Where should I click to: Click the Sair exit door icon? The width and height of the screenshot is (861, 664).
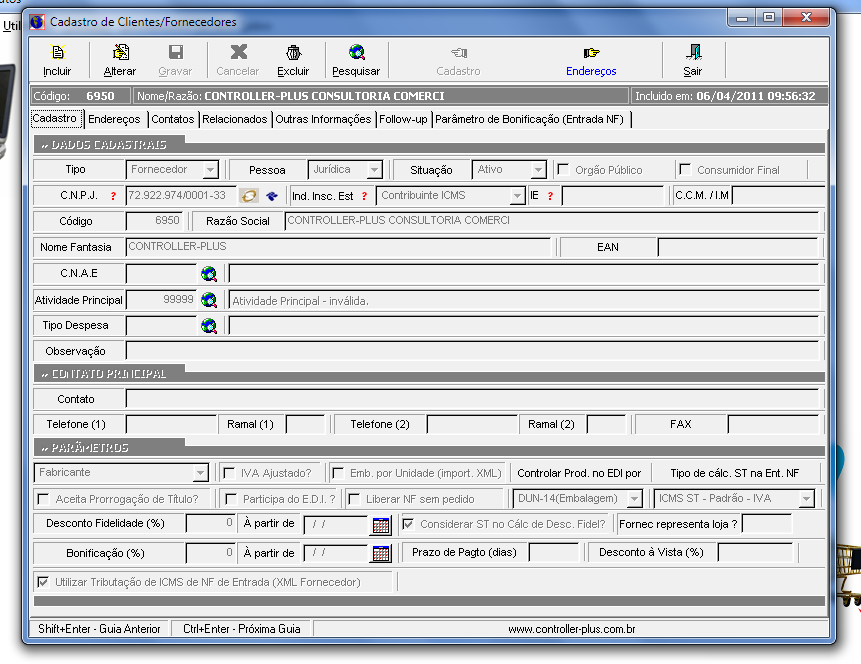[694, 52]
